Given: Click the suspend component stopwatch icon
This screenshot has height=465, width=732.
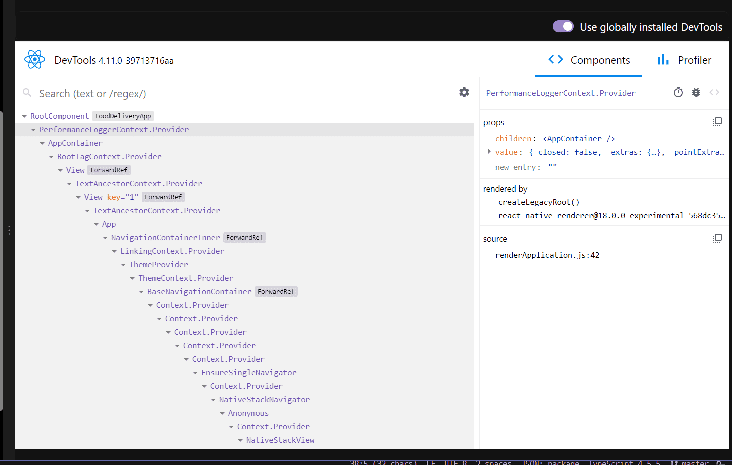Looking at the screenshot, I should click(x=678, y=92).
